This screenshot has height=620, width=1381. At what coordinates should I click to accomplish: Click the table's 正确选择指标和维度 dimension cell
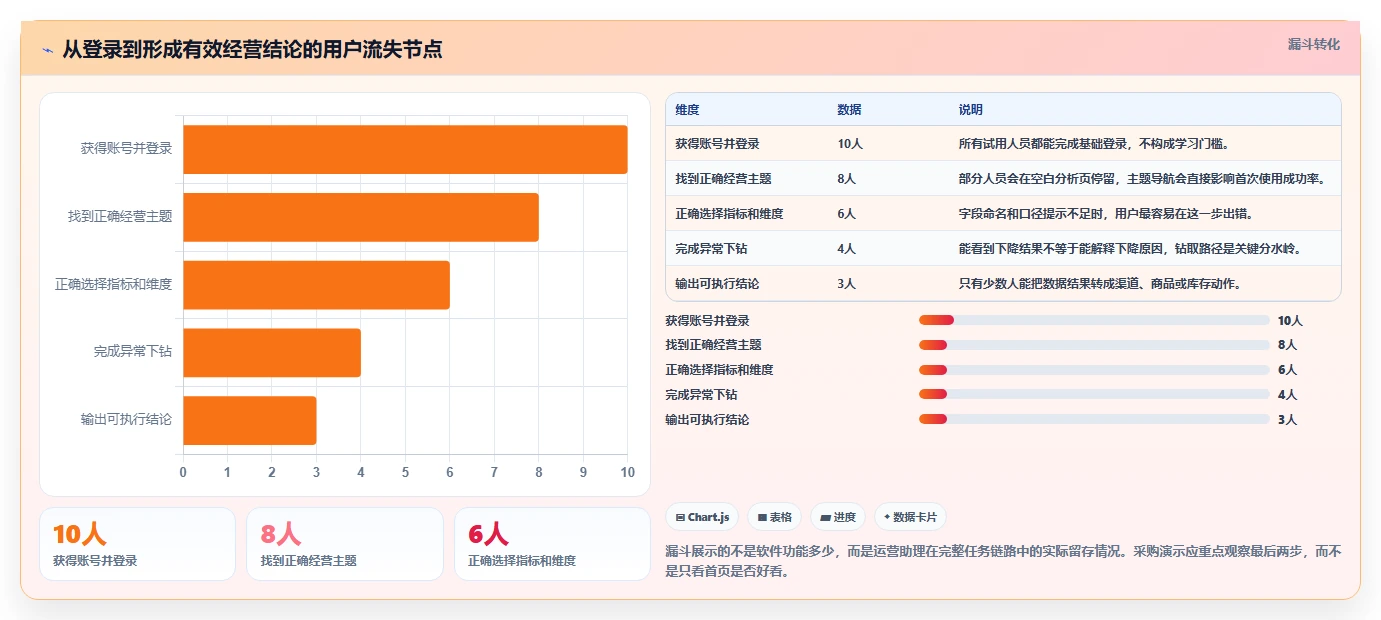tap(729, 214)
